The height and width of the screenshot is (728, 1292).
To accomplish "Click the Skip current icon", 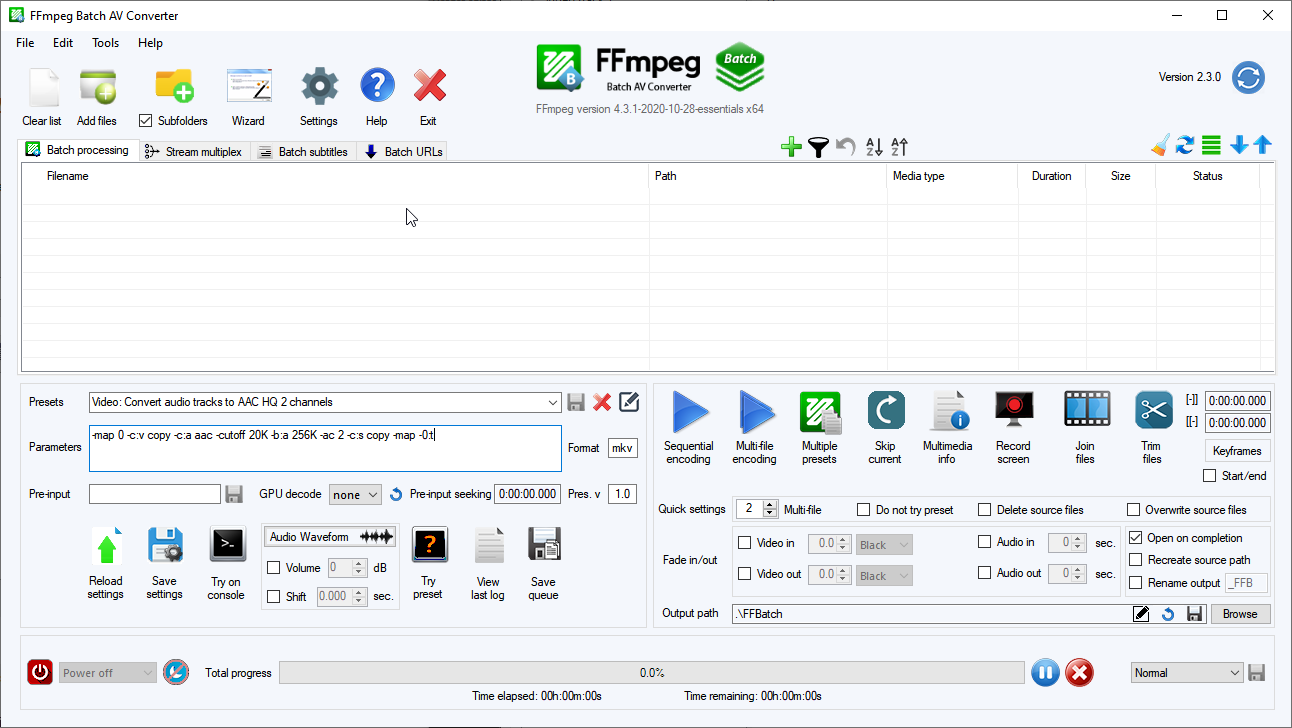I will [x=886, y=411].
